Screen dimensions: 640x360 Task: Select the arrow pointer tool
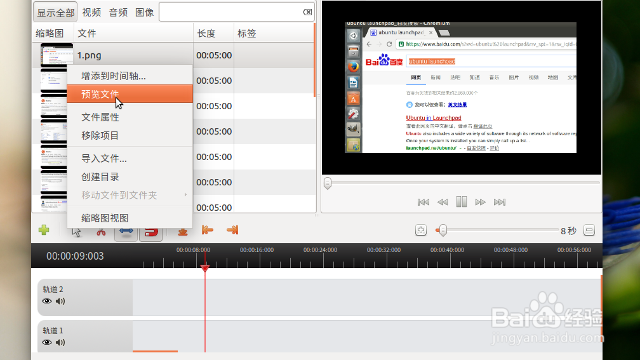(76, 232)
